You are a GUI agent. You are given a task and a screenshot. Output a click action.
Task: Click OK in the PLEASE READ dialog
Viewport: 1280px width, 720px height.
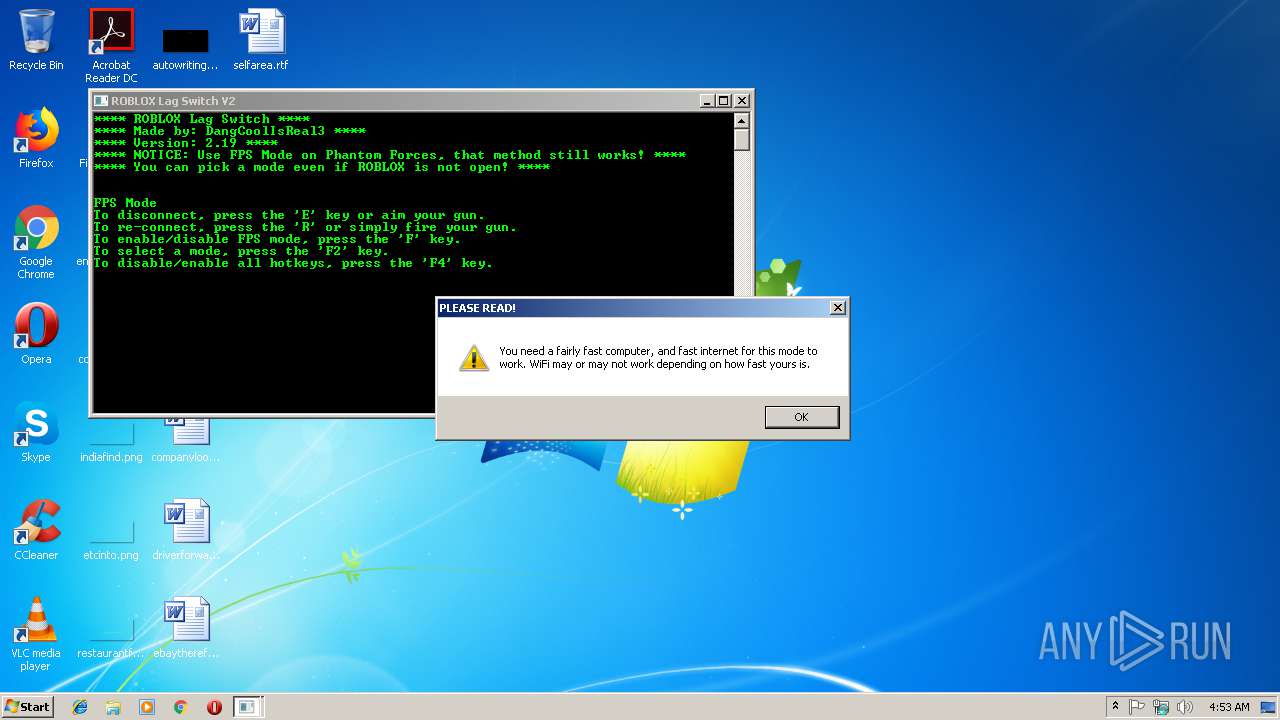801,417
